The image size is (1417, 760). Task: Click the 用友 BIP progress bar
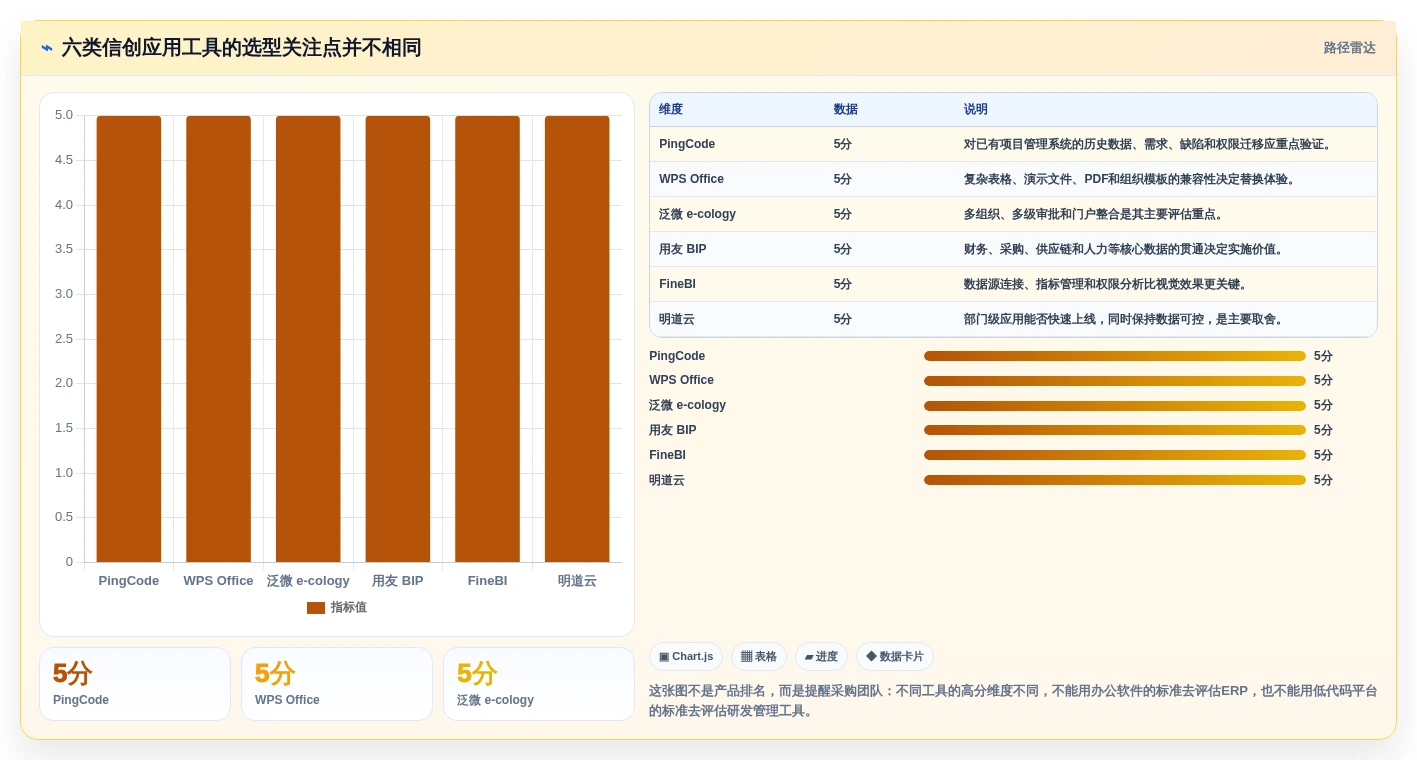(x=1115, y=430)
